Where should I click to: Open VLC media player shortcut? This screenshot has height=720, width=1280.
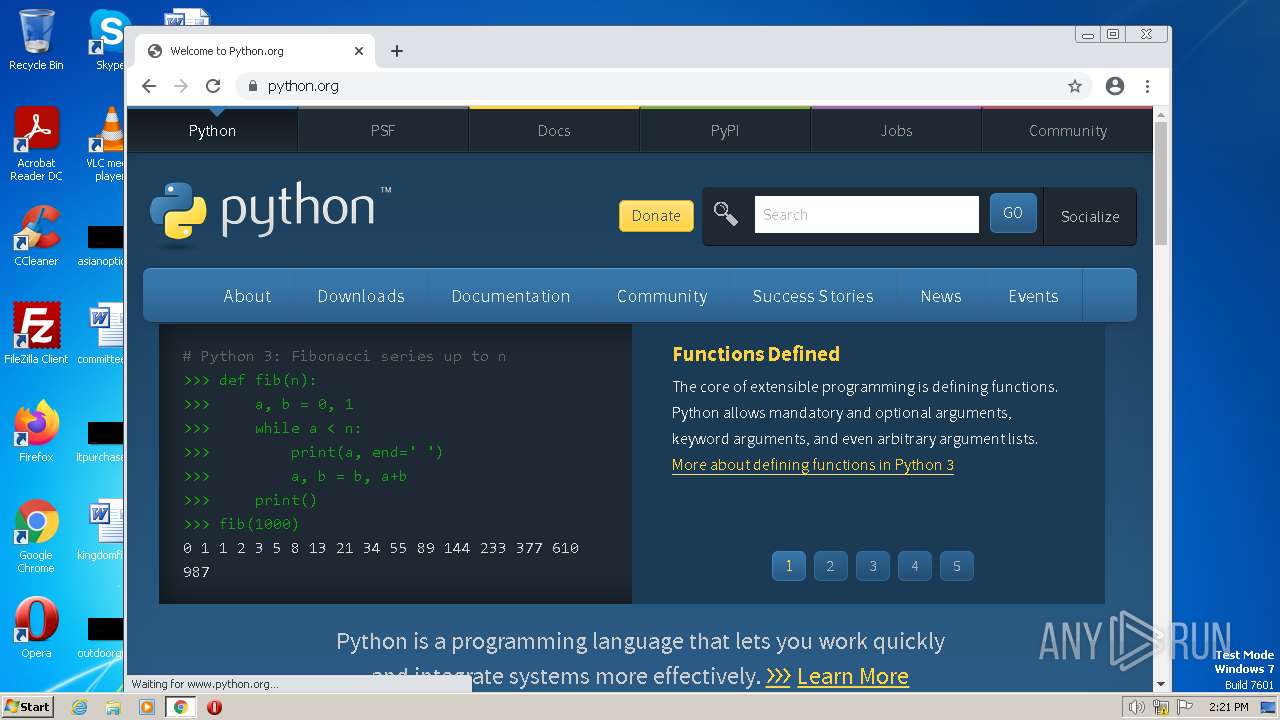pos(105,144)
